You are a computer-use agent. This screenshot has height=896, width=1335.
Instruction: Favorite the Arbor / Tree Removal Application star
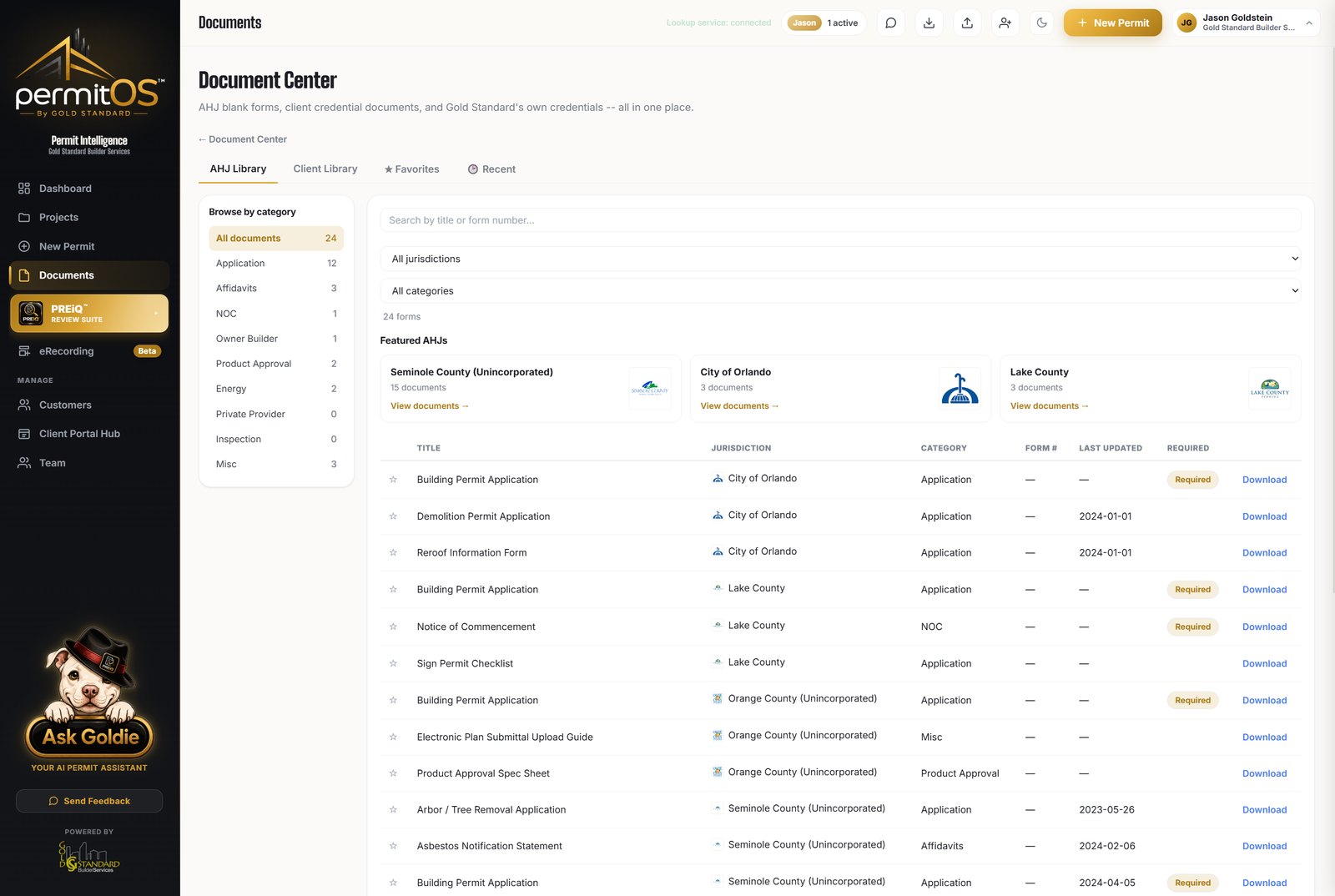[393, 809]
